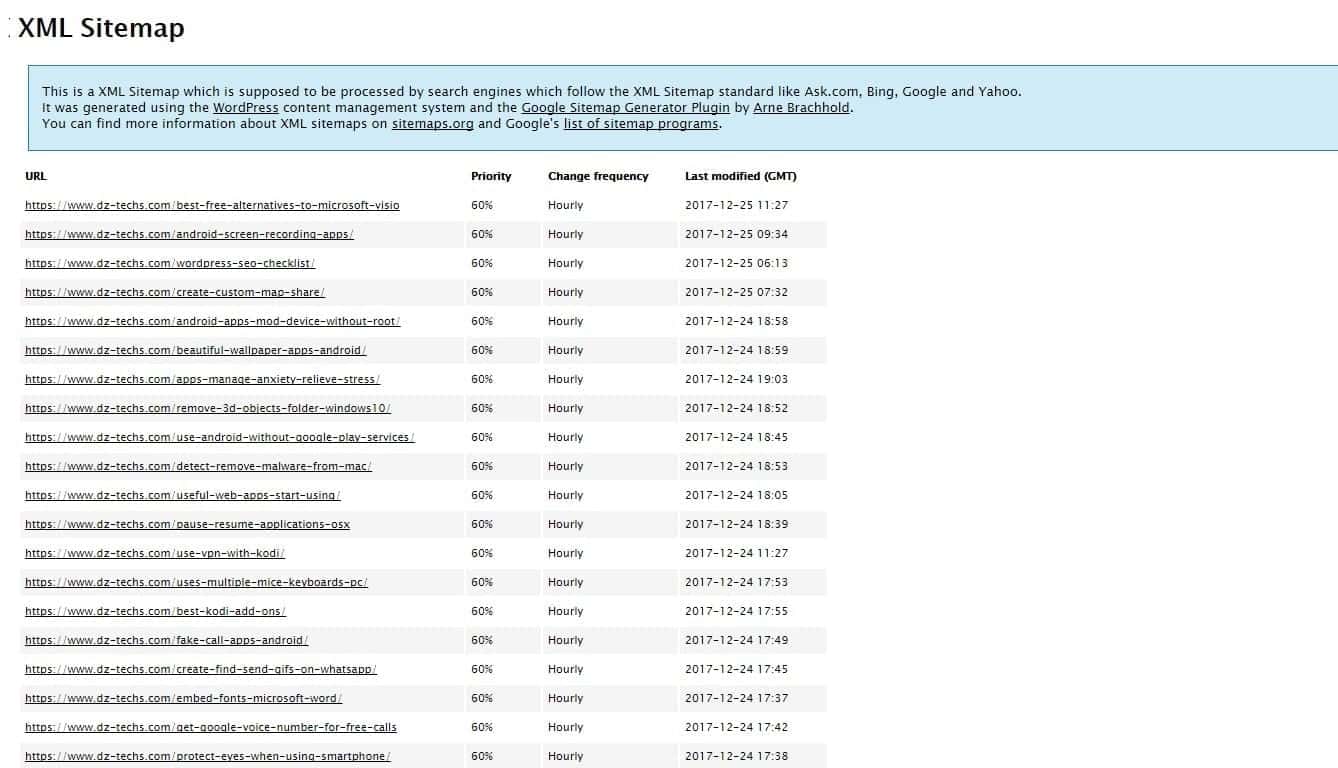Select date 2017-12-24 18:05

point(736,495)
